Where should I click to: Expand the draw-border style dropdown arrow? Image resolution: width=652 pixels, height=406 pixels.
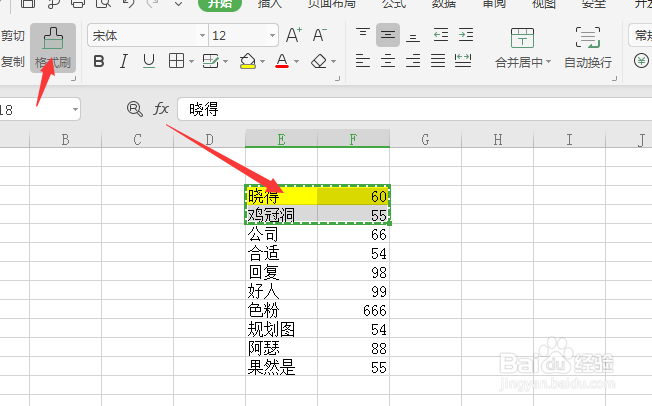coord(225,62)
